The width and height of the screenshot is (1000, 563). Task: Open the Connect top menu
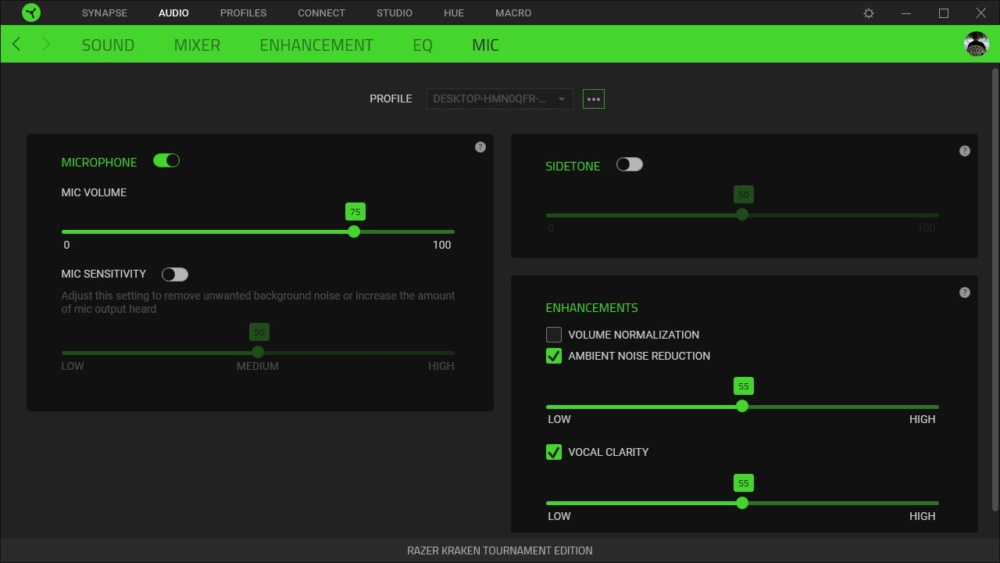pyautogui.click(x=321, y=13)
